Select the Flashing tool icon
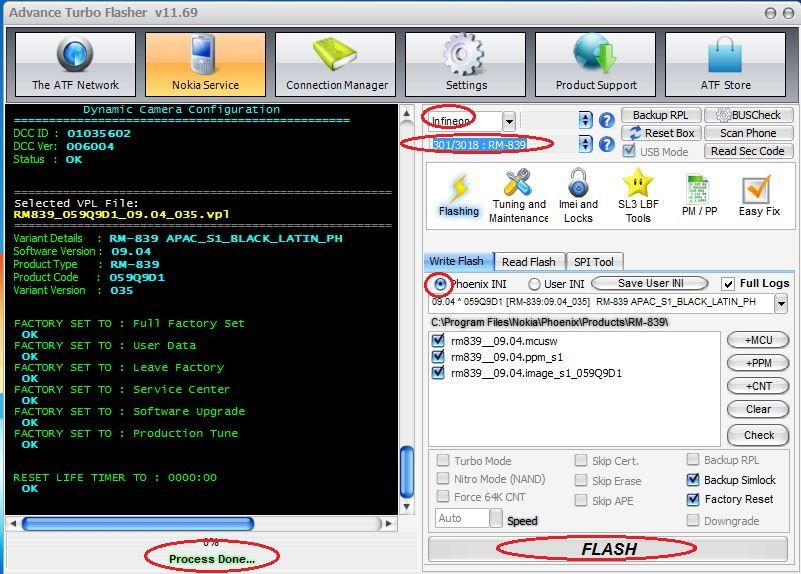Viewport: 801px width, 574px height. coord(459,194)
